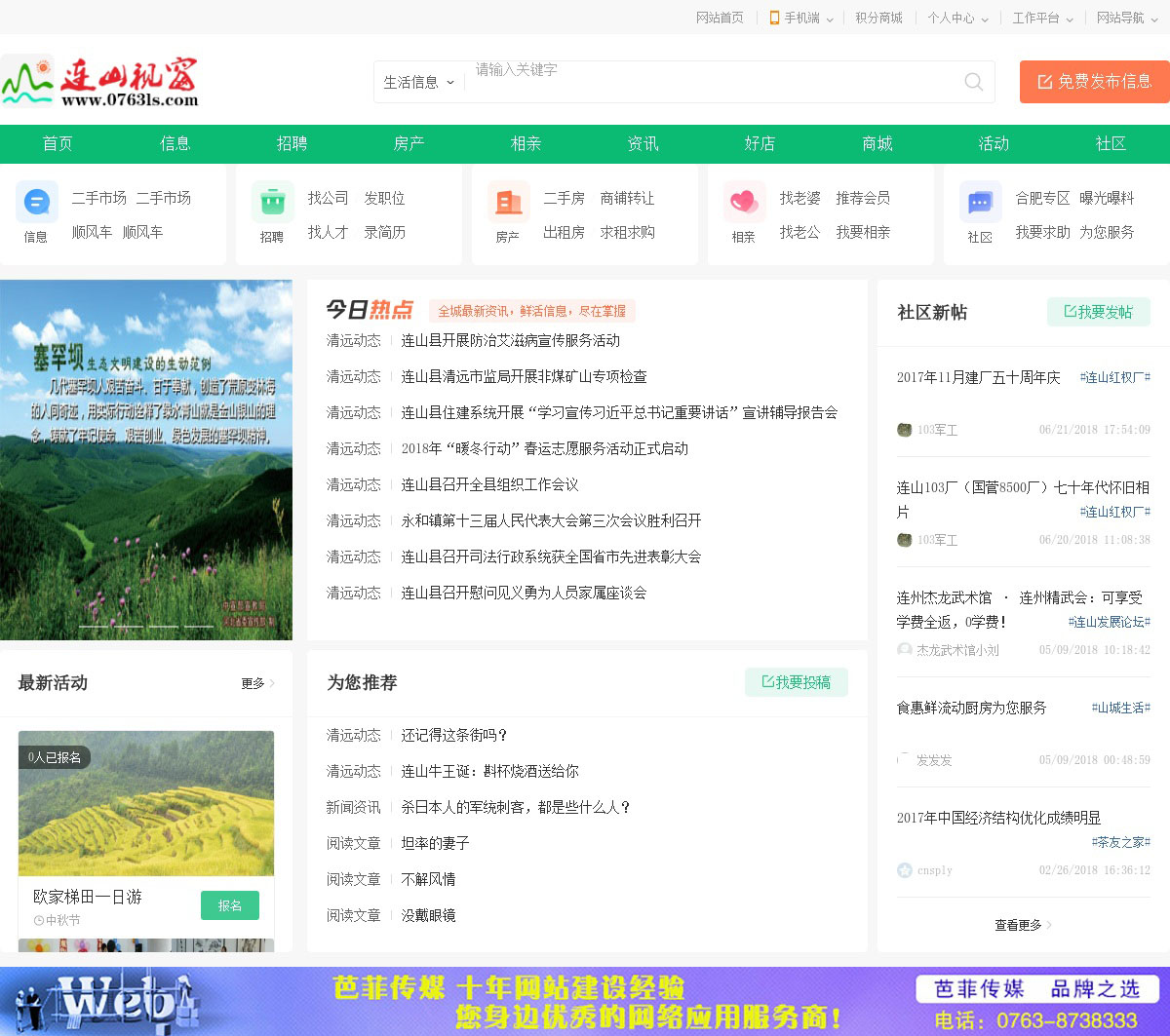Image resolution: width=1170 pixels, height=1036 pixels.
Task: Open the 招聘 briefcase icon
Action: [x=272, y=203]
